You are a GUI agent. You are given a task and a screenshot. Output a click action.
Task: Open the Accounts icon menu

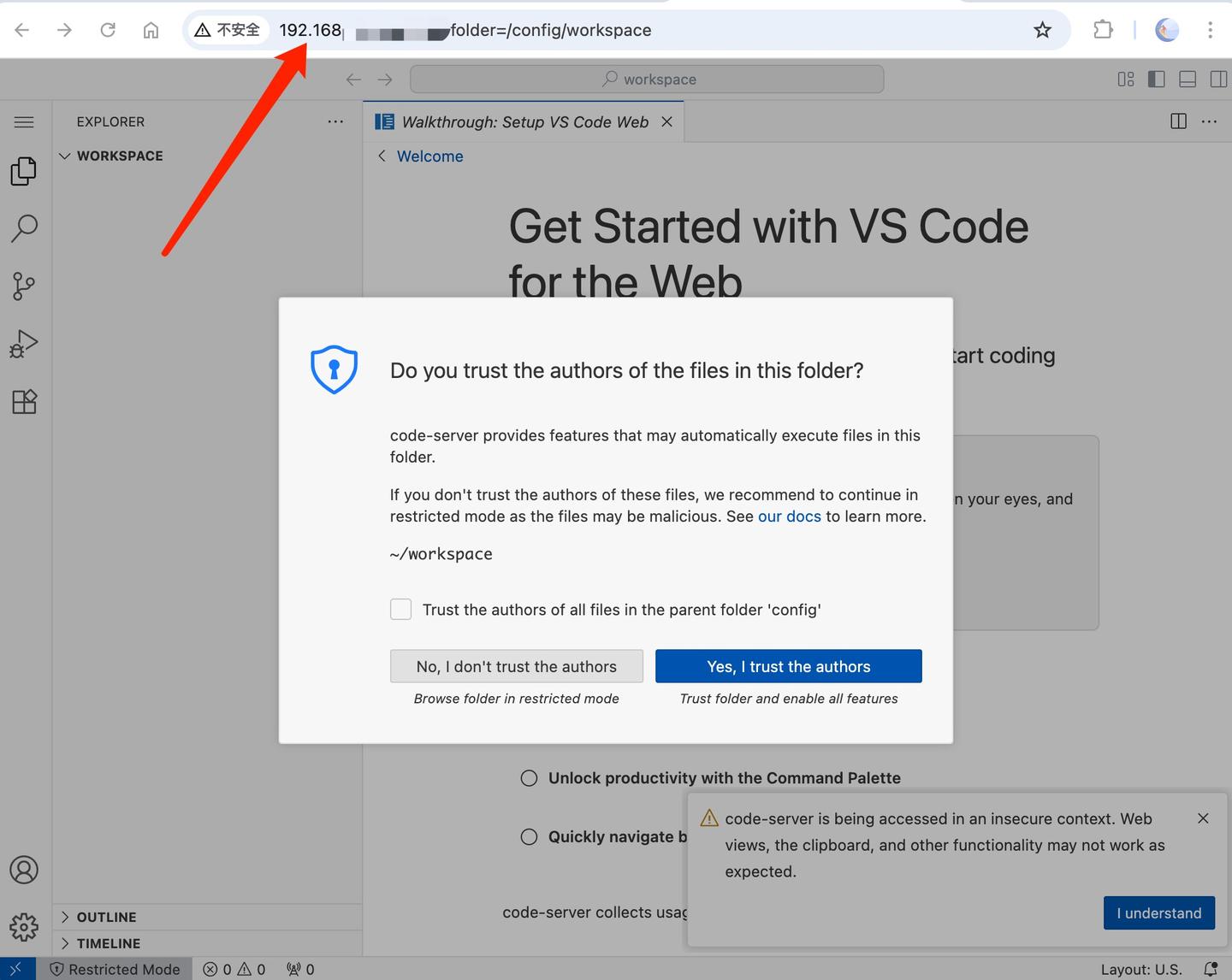[24, 870]
